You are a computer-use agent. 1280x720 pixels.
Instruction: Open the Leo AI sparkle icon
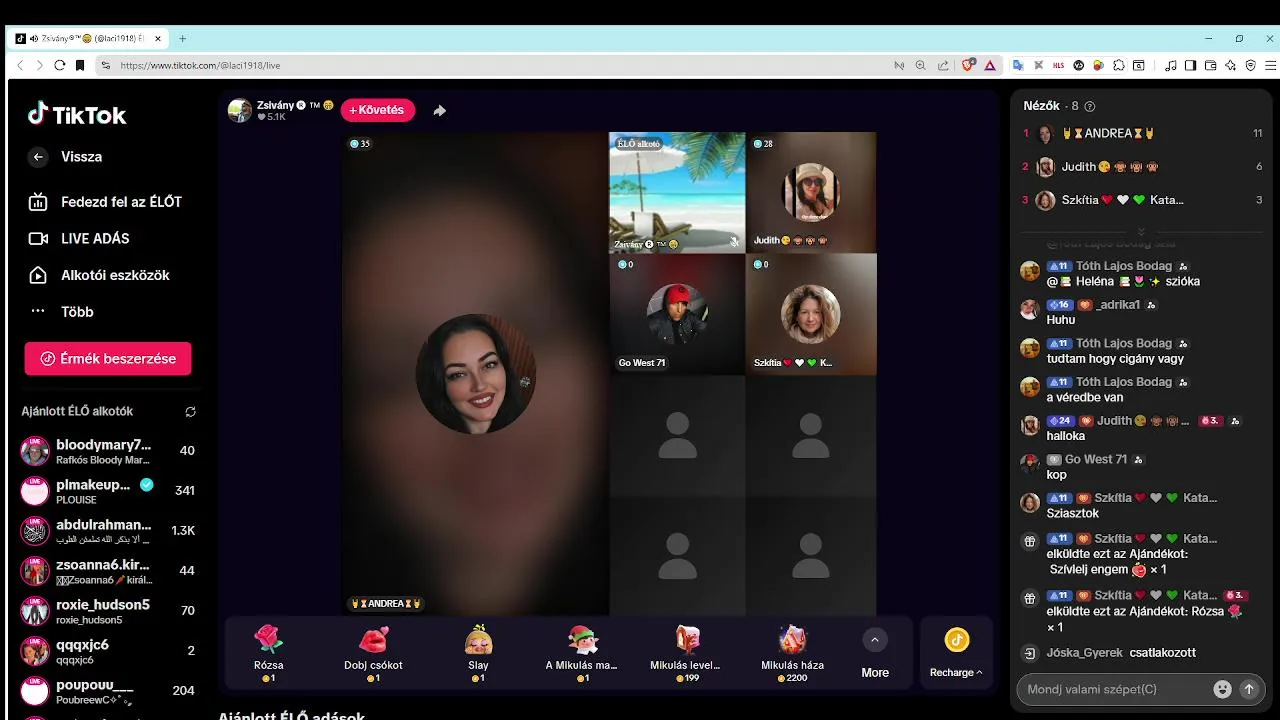(x=1230, y=65)
